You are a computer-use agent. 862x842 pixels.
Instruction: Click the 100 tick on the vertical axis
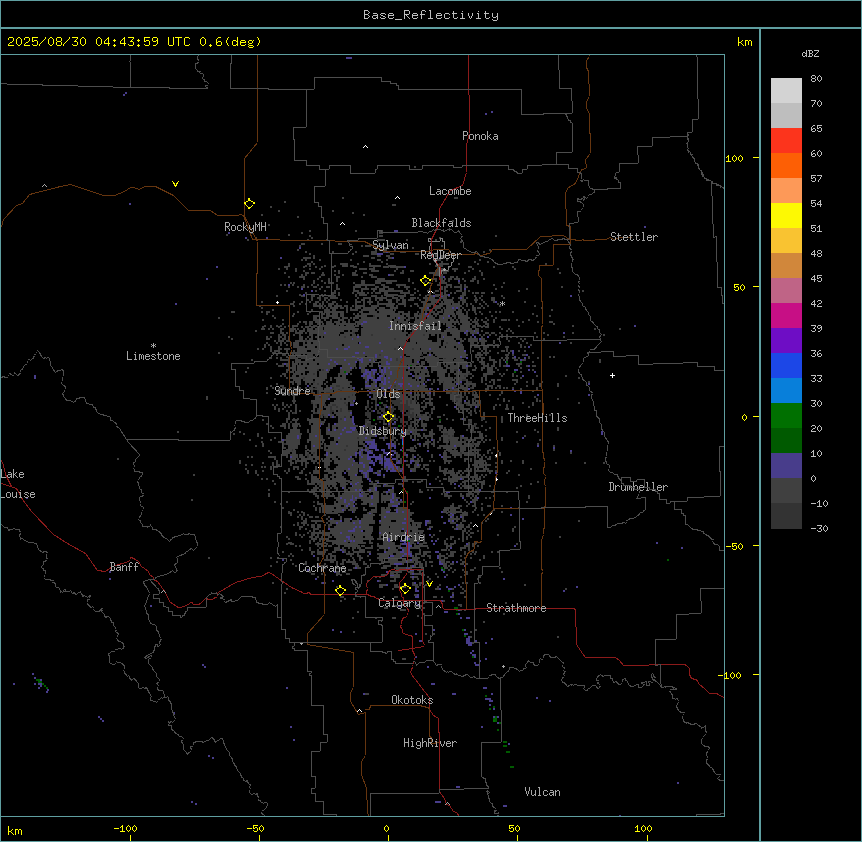coord(734,158)
